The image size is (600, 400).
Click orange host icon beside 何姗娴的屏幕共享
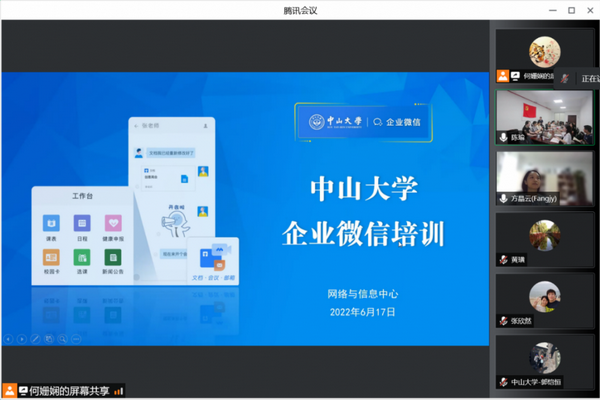8,390
